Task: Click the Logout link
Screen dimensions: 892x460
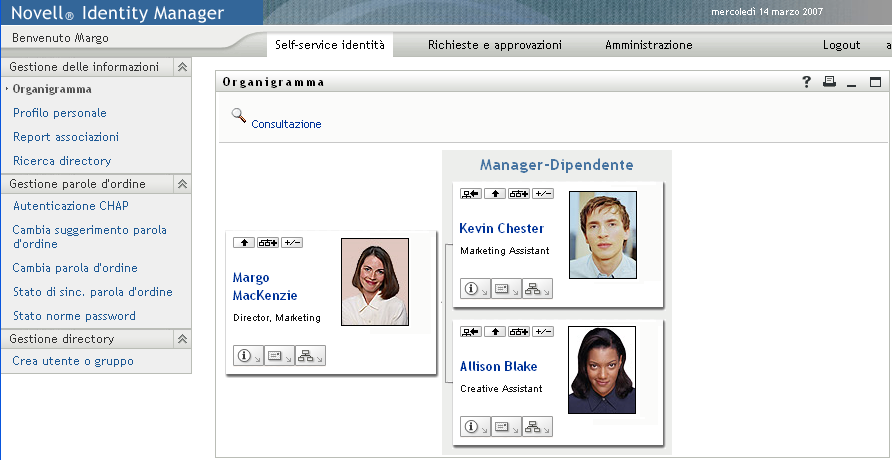Action: click(x=841, y=45)
